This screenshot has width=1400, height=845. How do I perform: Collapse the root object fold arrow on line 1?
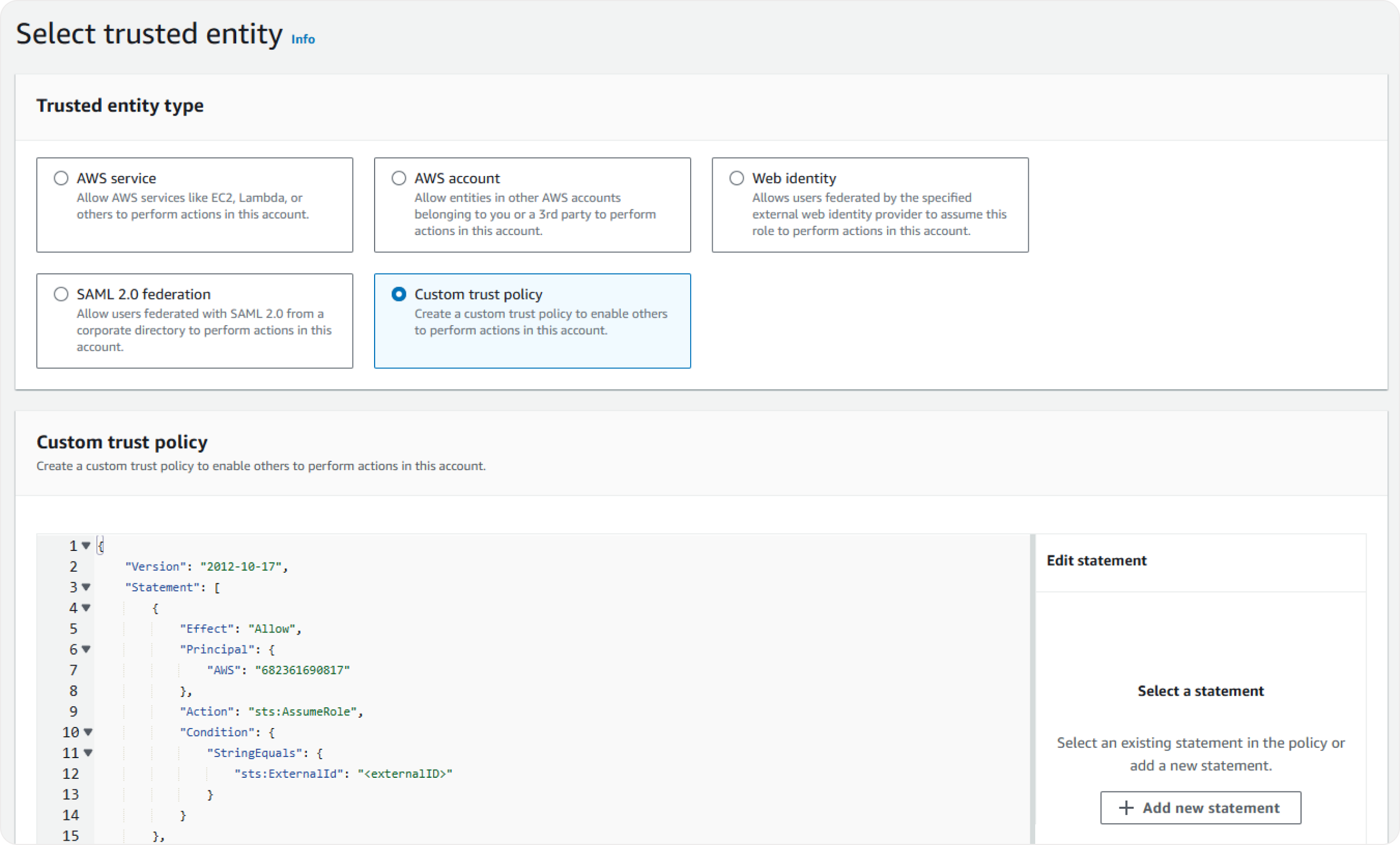tap(86, 545)
